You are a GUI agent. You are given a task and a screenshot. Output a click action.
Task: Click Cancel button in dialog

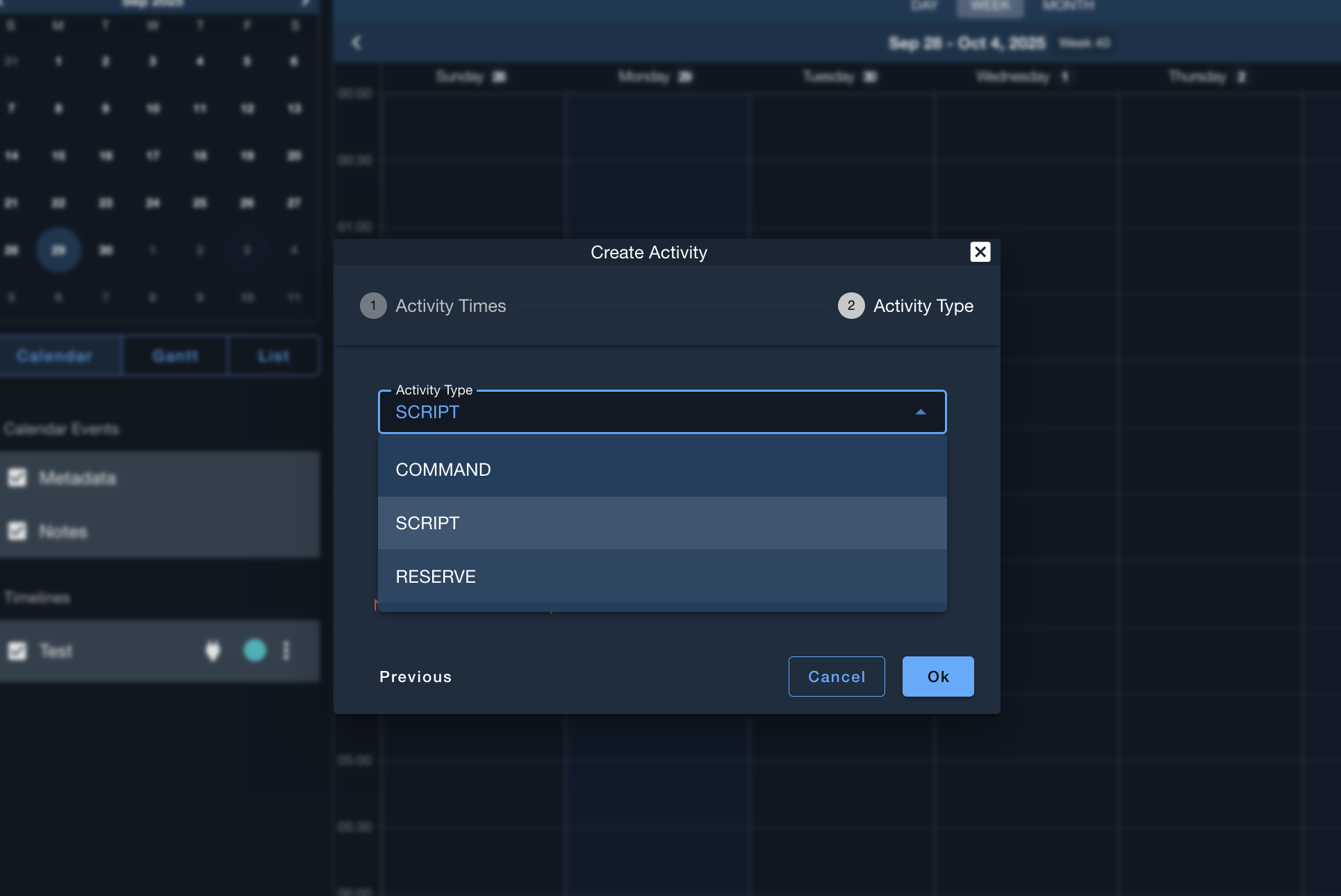pos(837,677)
